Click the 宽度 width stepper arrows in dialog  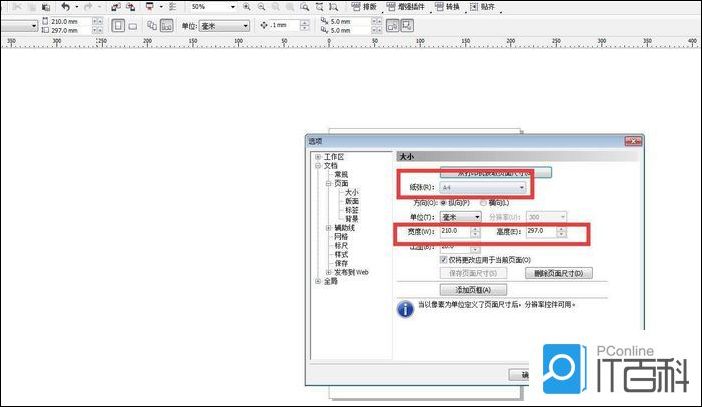pos(475,232)
